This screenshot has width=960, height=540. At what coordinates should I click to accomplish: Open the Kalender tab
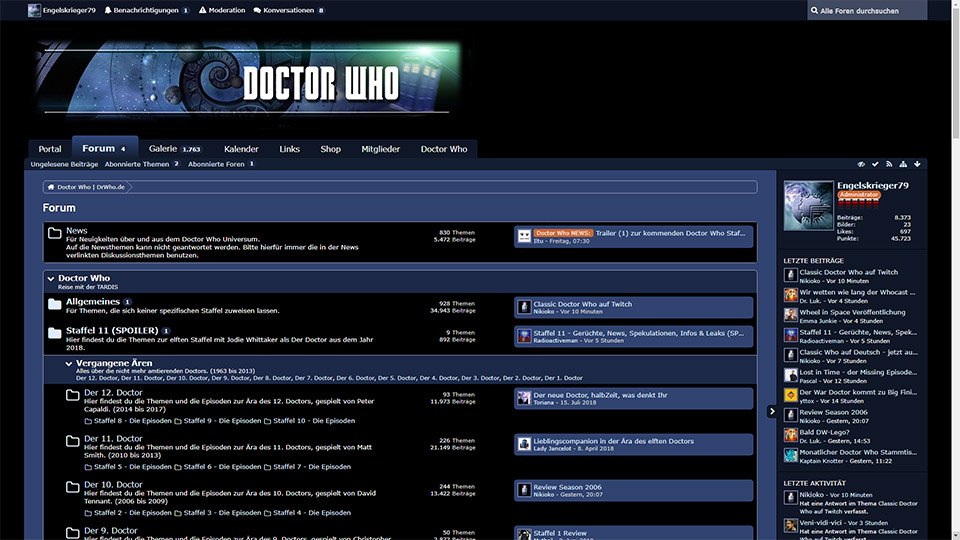pos(241,149)
